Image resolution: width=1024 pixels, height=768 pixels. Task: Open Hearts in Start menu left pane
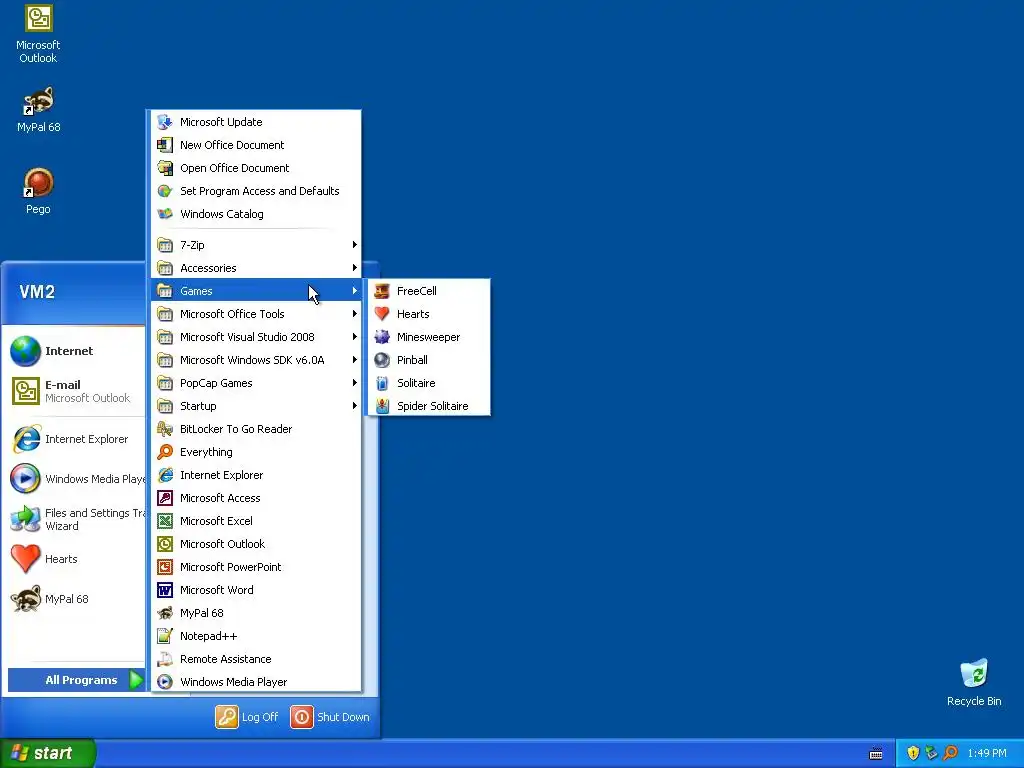point(75,559)
